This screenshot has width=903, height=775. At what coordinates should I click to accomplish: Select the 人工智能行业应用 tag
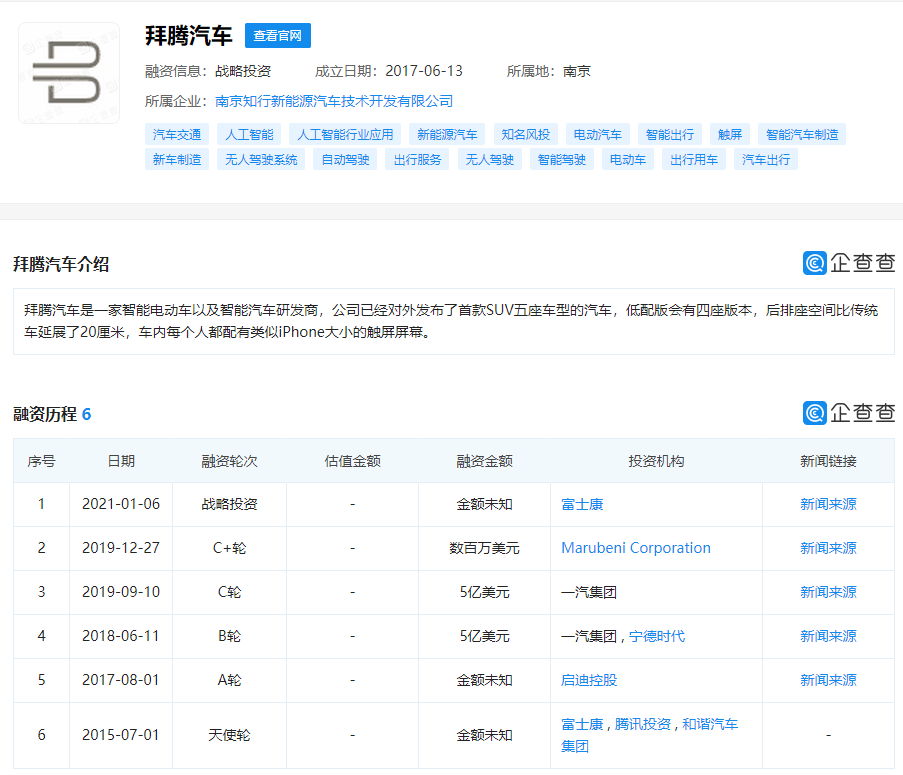[x=346, y=134]
